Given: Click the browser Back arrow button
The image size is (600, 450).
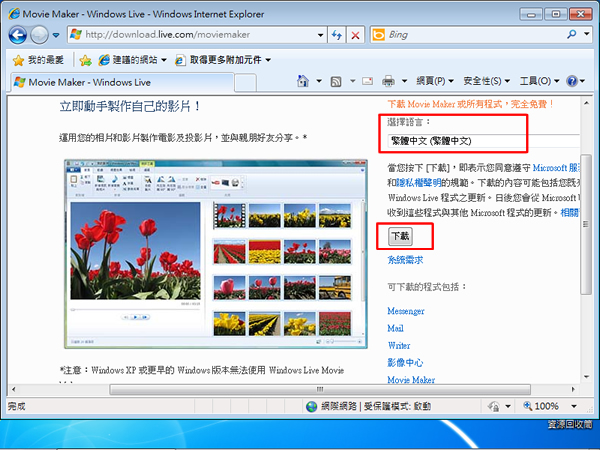Looking at the screenshot, I should point(18,35).
